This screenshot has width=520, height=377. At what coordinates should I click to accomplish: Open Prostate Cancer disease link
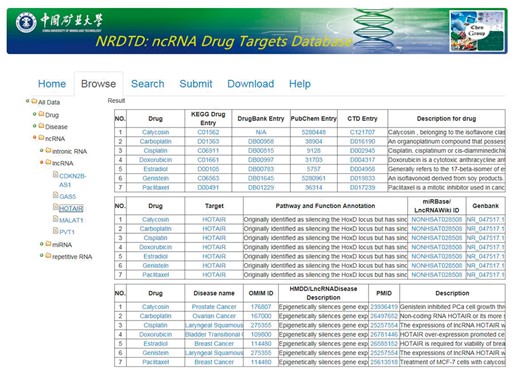[214, 307]
